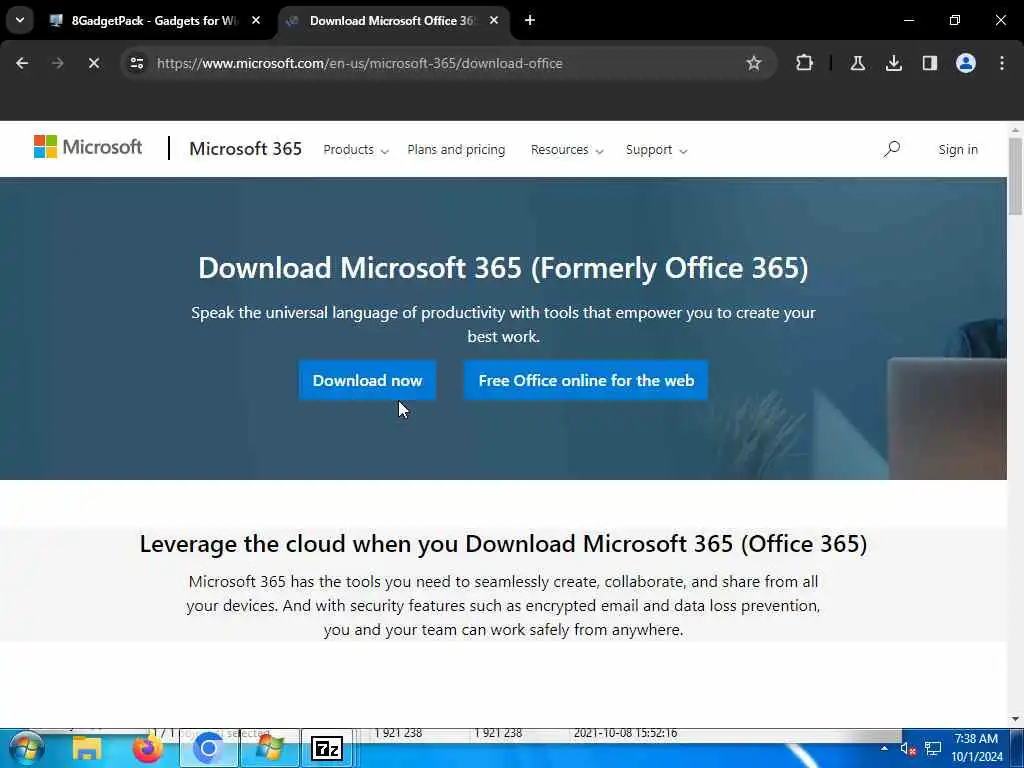Switch to Download Microsoft Office 365 tab

(x=392, y=20)
